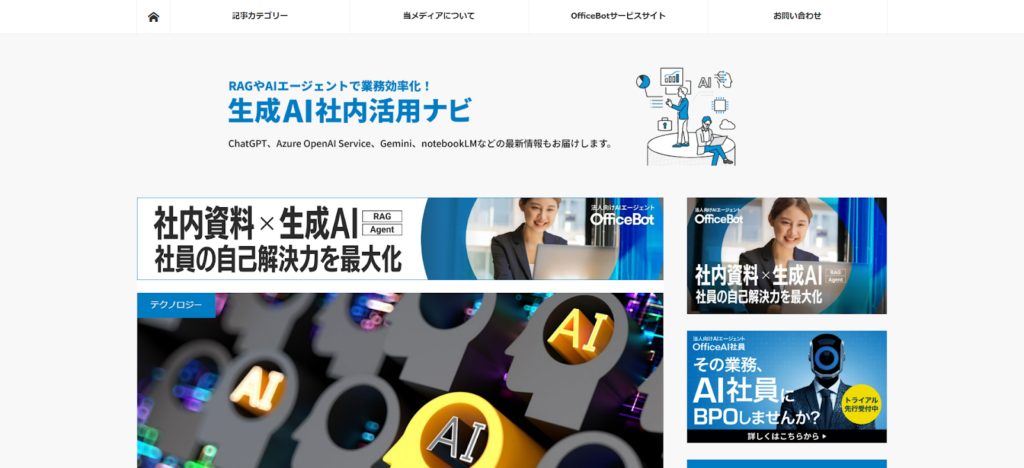Open the 記事カテゴリー menu
Screen dimensions: 1024x468
260,16
